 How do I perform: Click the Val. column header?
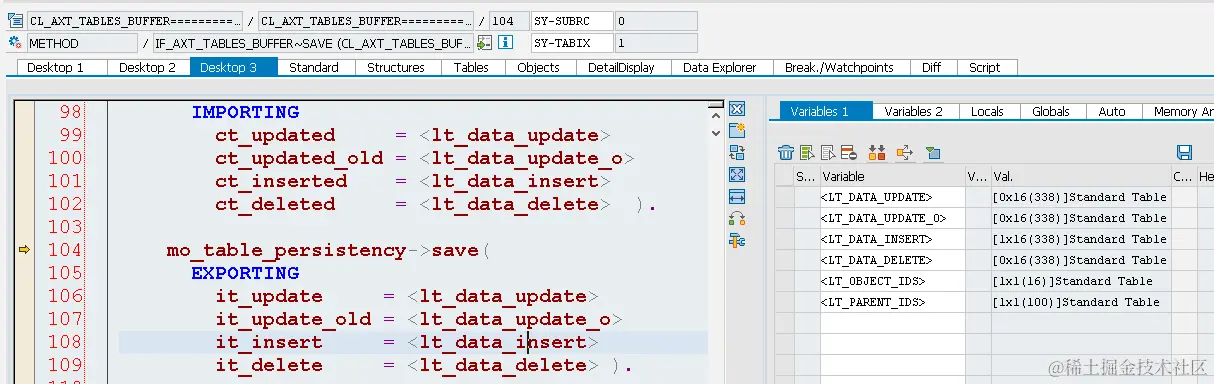(1080, 176)
